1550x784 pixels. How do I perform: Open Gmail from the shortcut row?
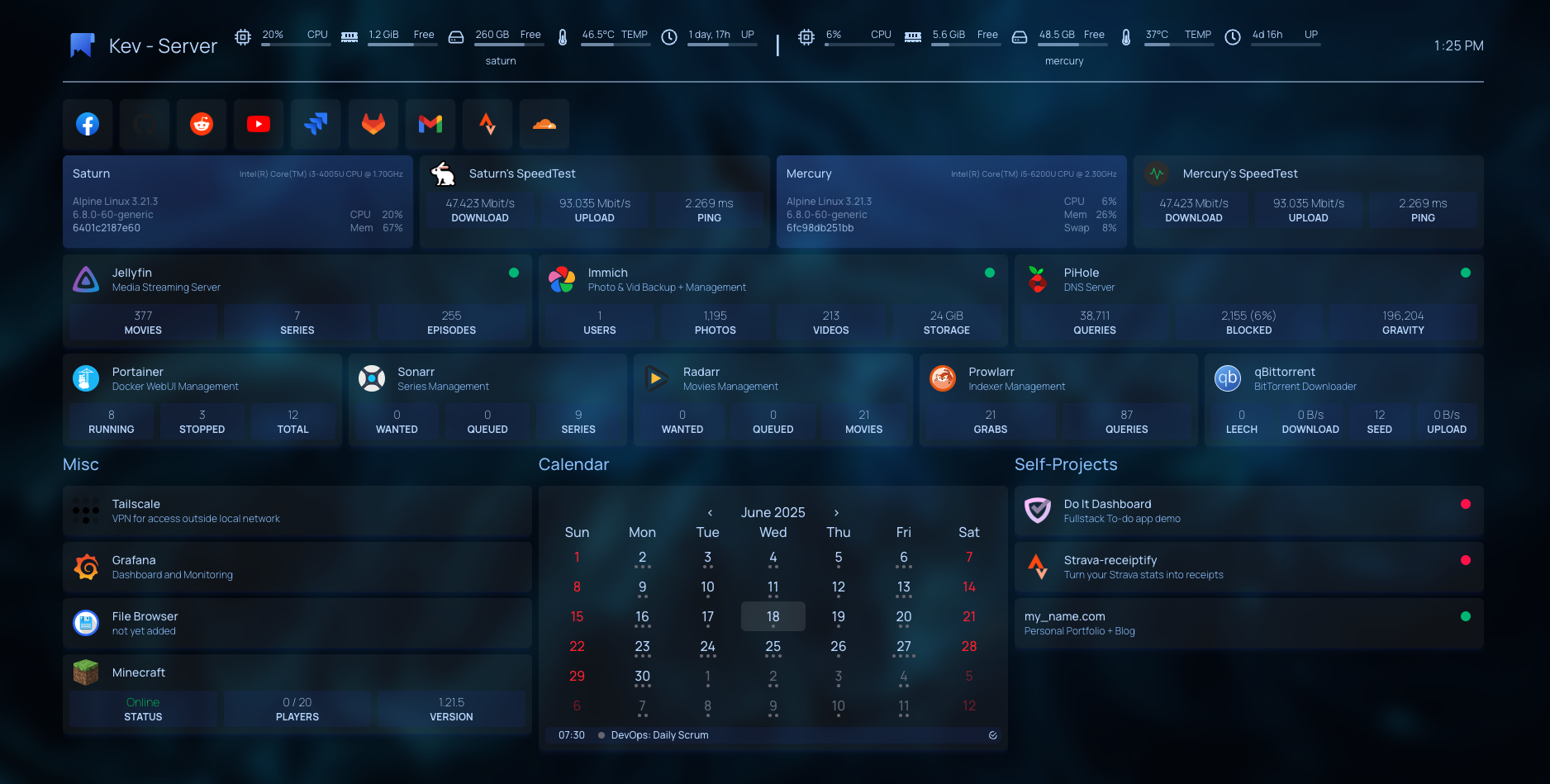pos(430,124)
